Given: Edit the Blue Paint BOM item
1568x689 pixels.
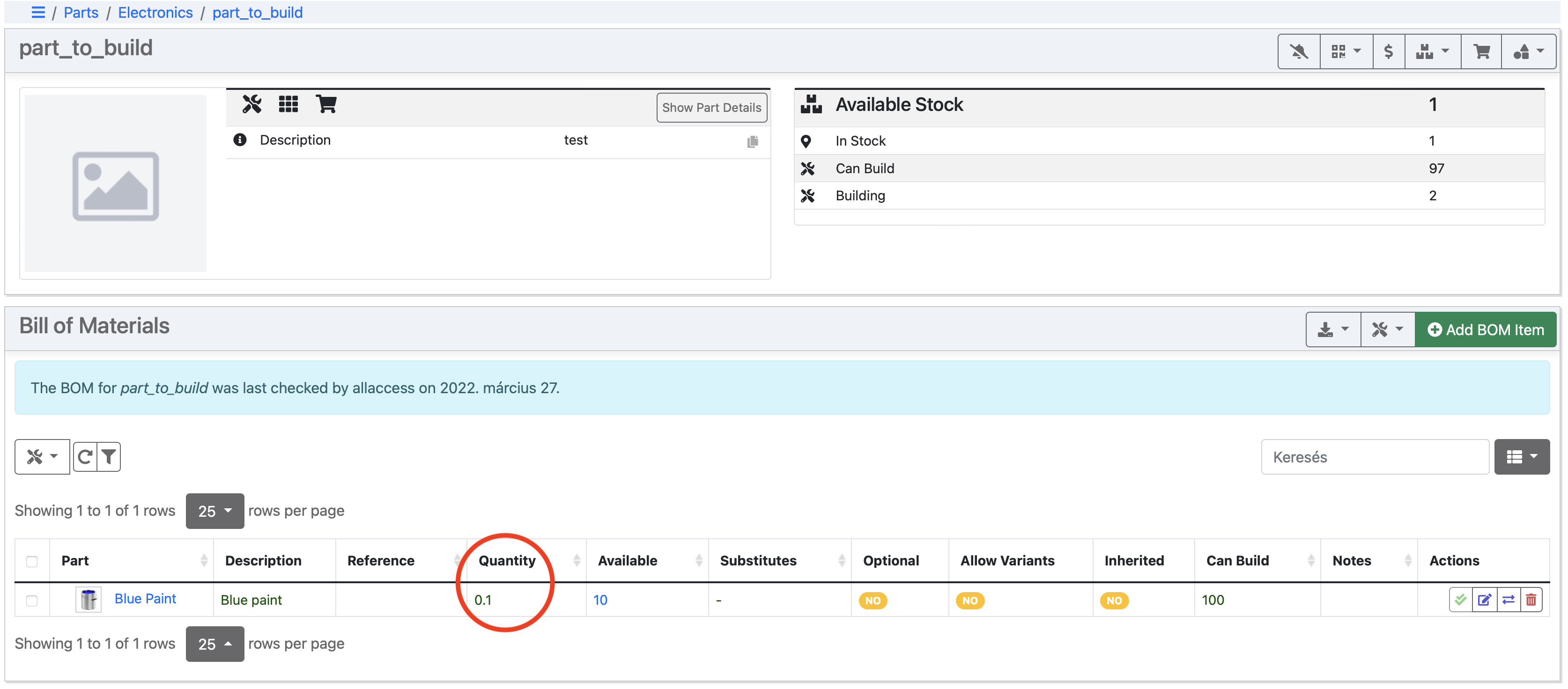Looking at the screenshot, I should click(x=1484, y=600).
